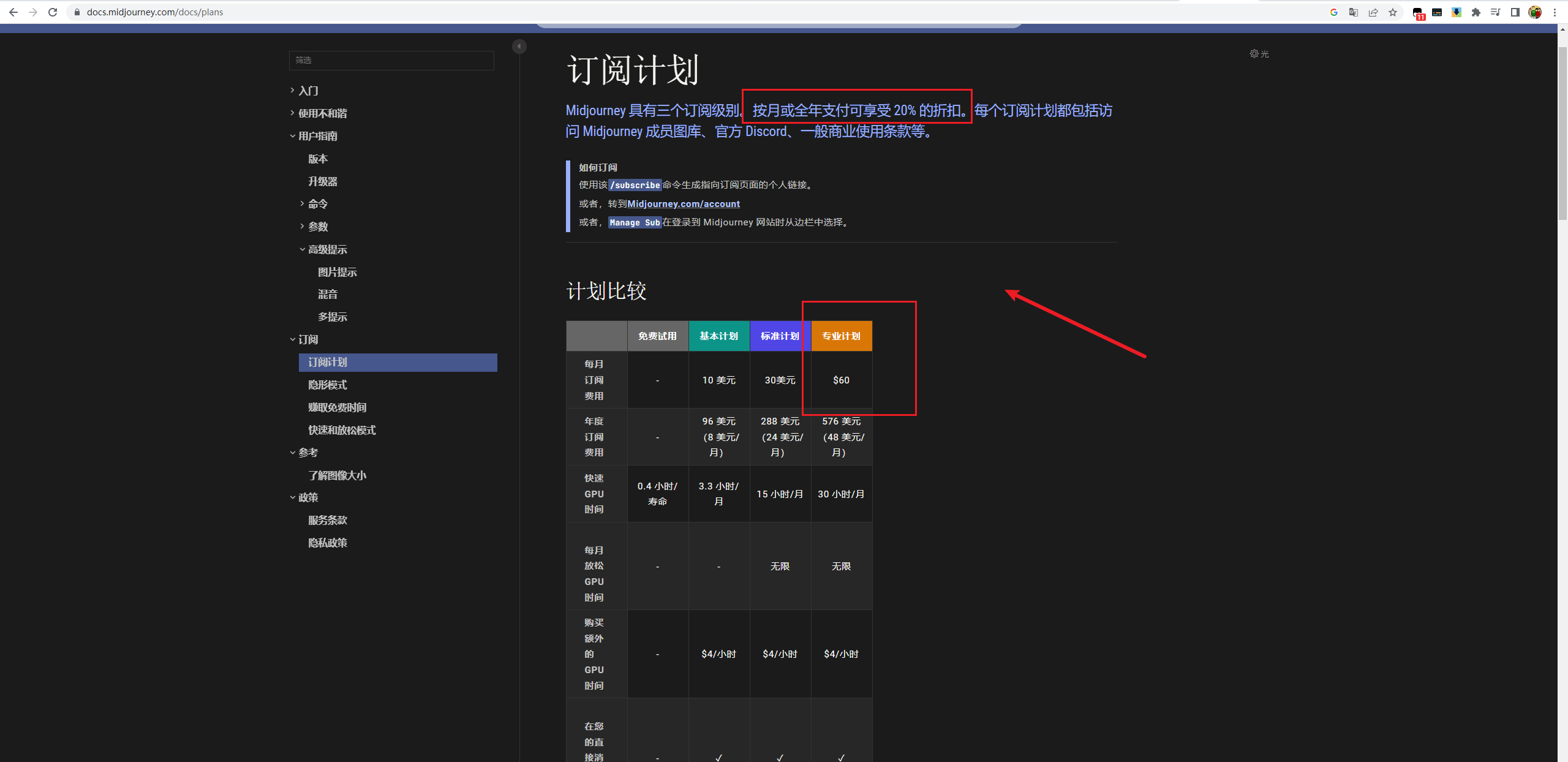Click the share page icon
Screen dimensions: 1568x762
(1373, 12)
